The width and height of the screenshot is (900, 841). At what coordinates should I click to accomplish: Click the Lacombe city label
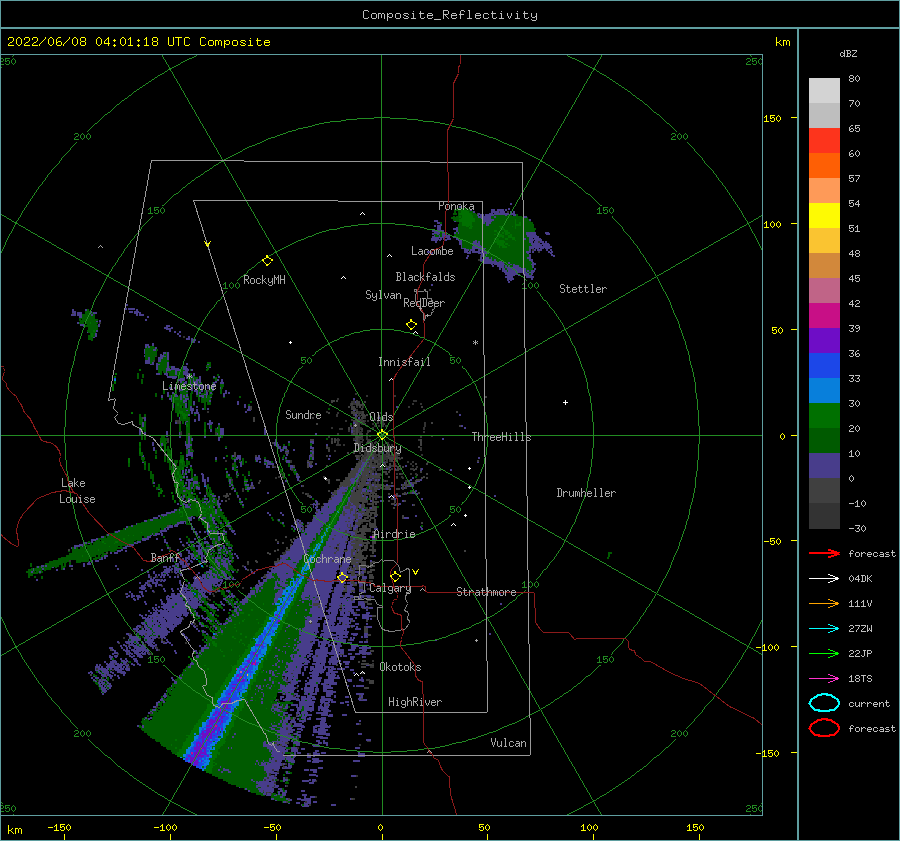[432, 251]
